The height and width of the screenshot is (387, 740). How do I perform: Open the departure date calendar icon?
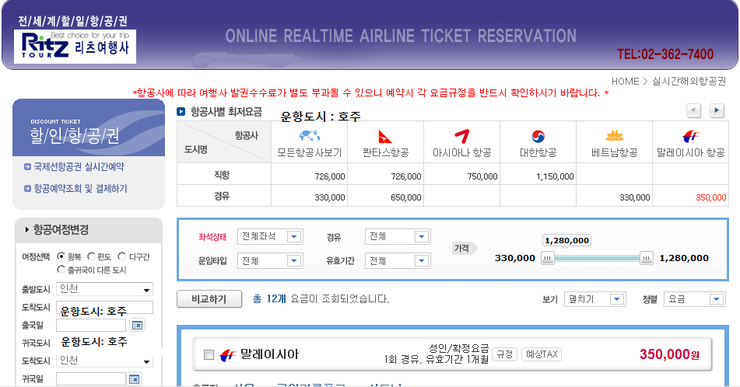click(137, 325)
